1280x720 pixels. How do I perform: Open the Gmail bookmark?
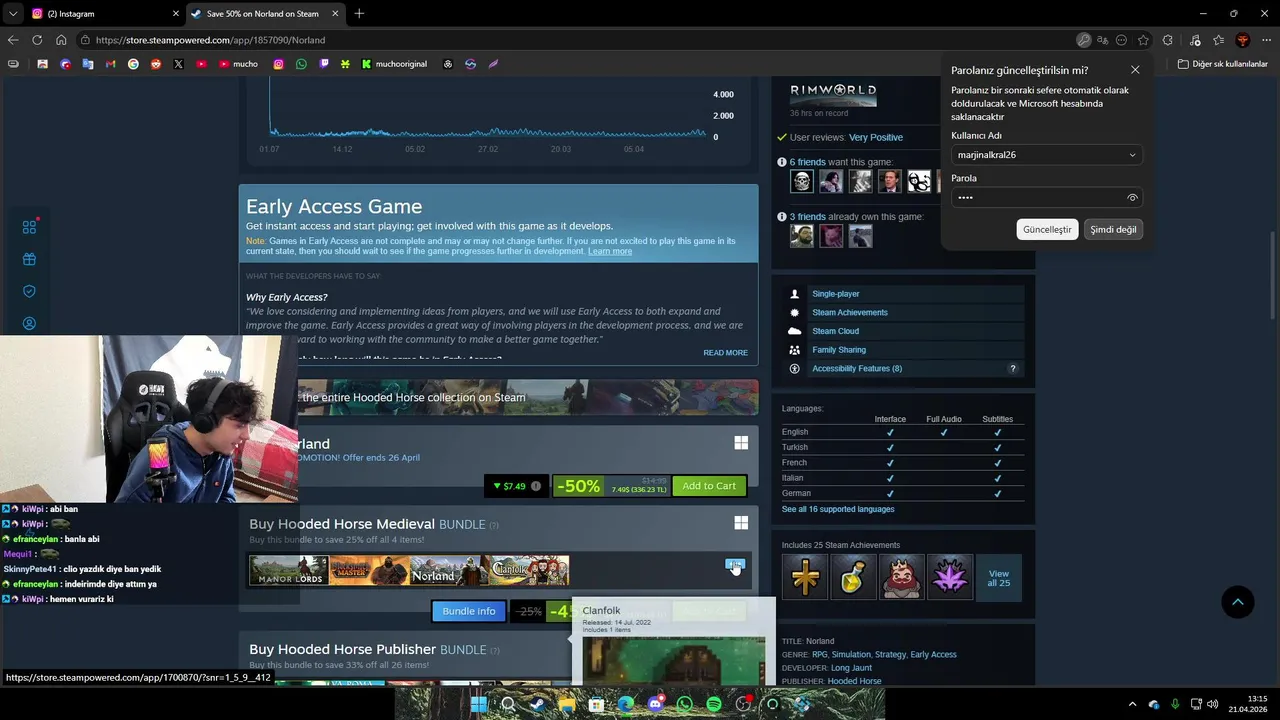(111, 64)
